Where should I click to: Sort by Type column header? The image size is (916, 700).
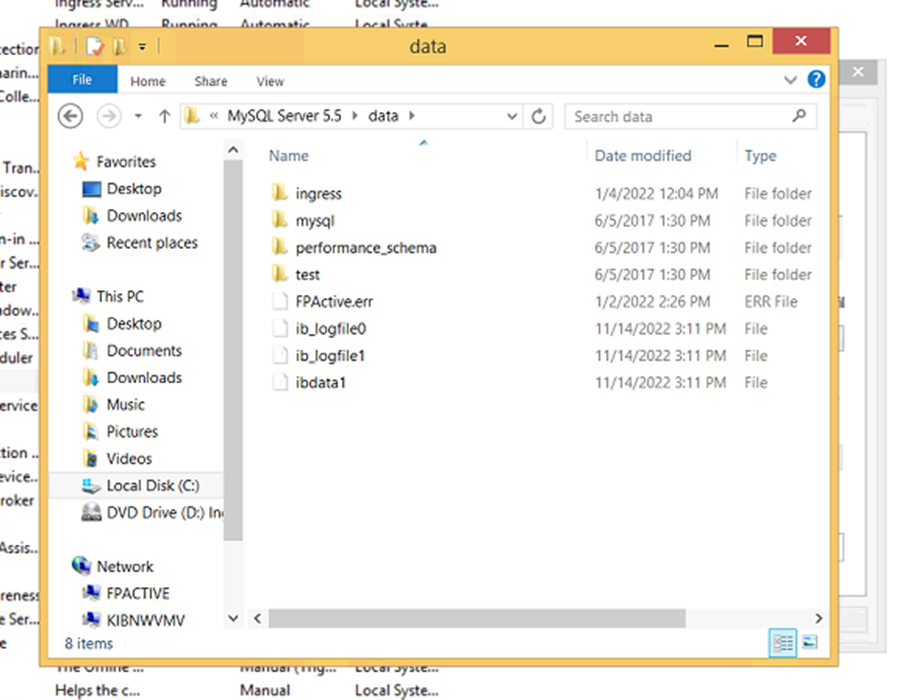click(x=760, y=155)
